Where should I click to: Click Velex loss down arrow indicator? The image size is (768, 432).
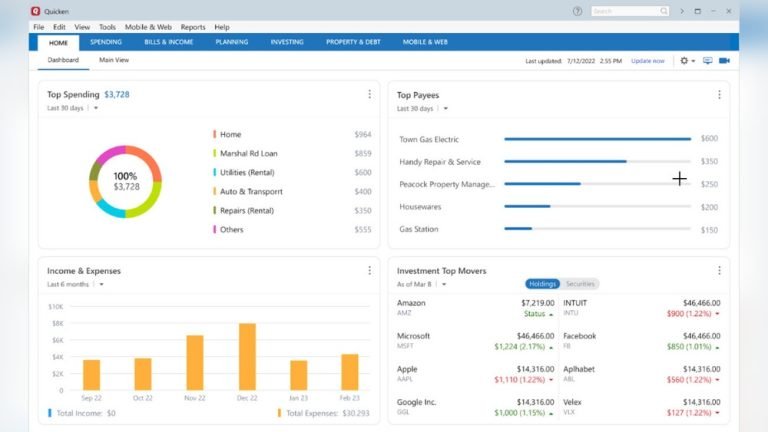point(717,413)
